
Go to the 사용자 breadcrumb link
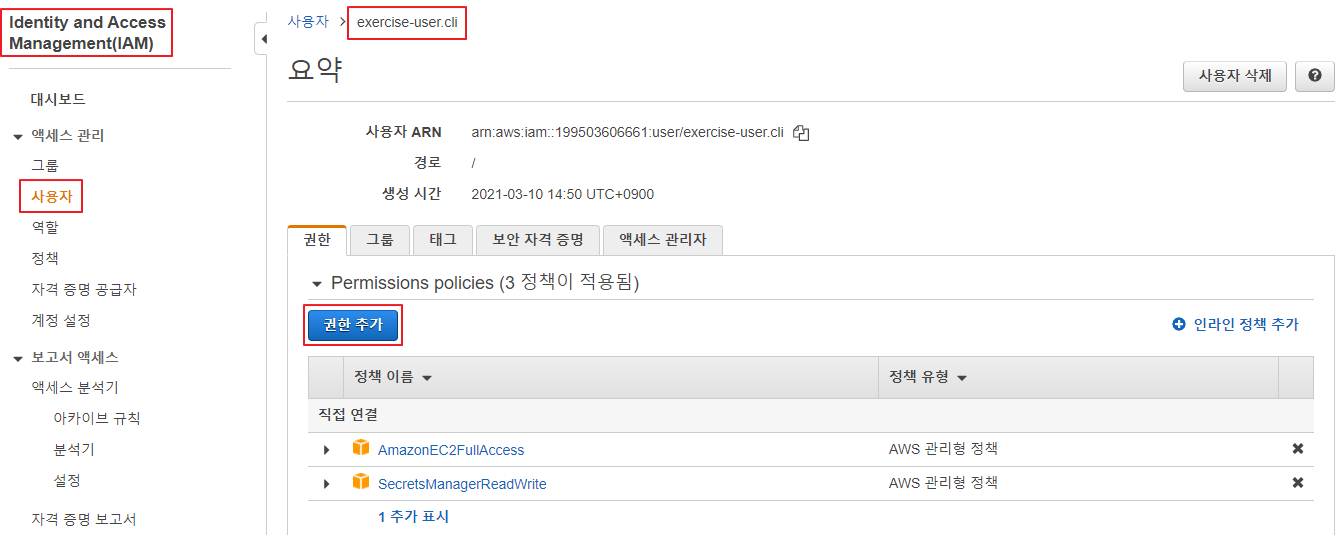coord(307,22)
